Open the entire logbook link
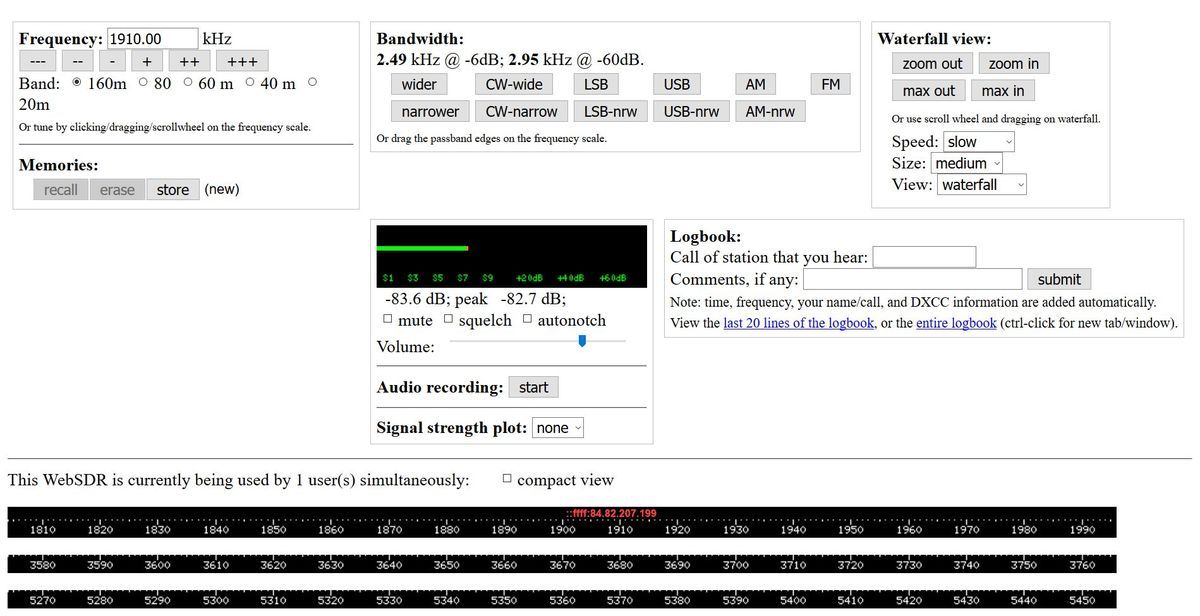Screen dimensions: 1200x616 (x=956, y=323)
